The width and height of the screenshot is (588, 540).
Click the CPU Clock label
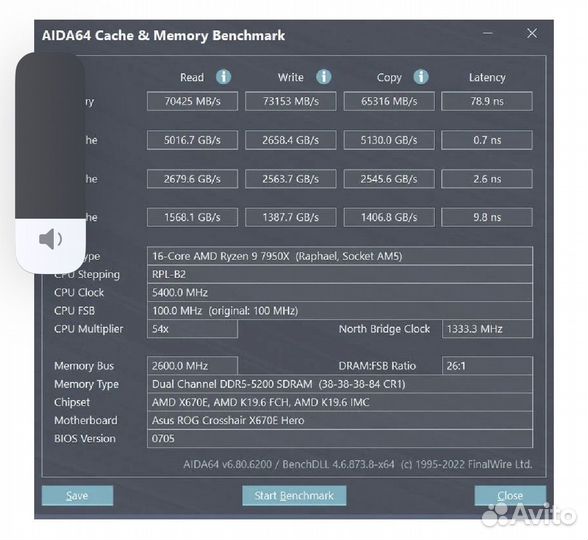(x=79, y=292)
